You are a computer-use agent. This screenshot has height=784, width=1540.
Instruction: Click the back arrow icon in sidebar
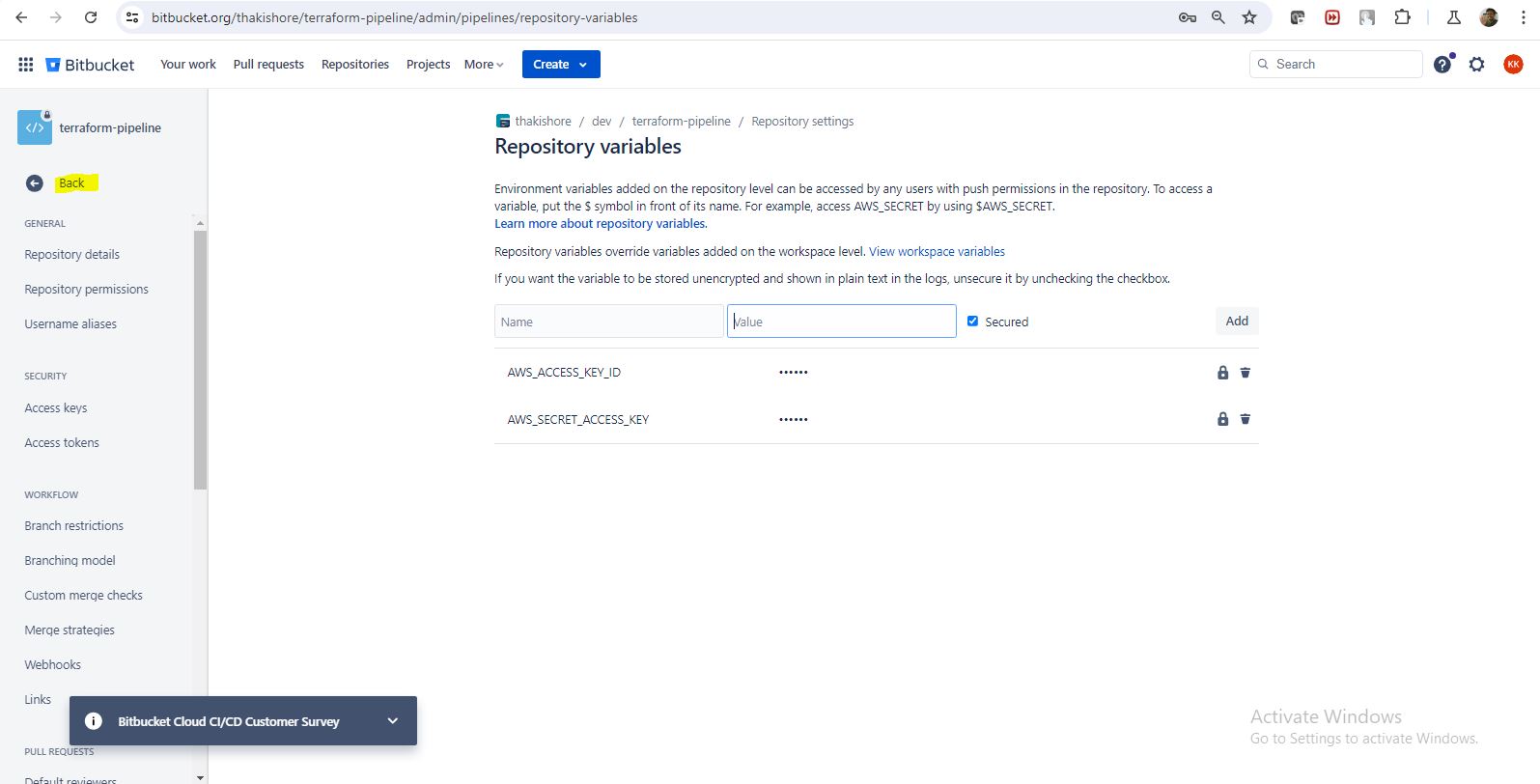pos(35,183)
